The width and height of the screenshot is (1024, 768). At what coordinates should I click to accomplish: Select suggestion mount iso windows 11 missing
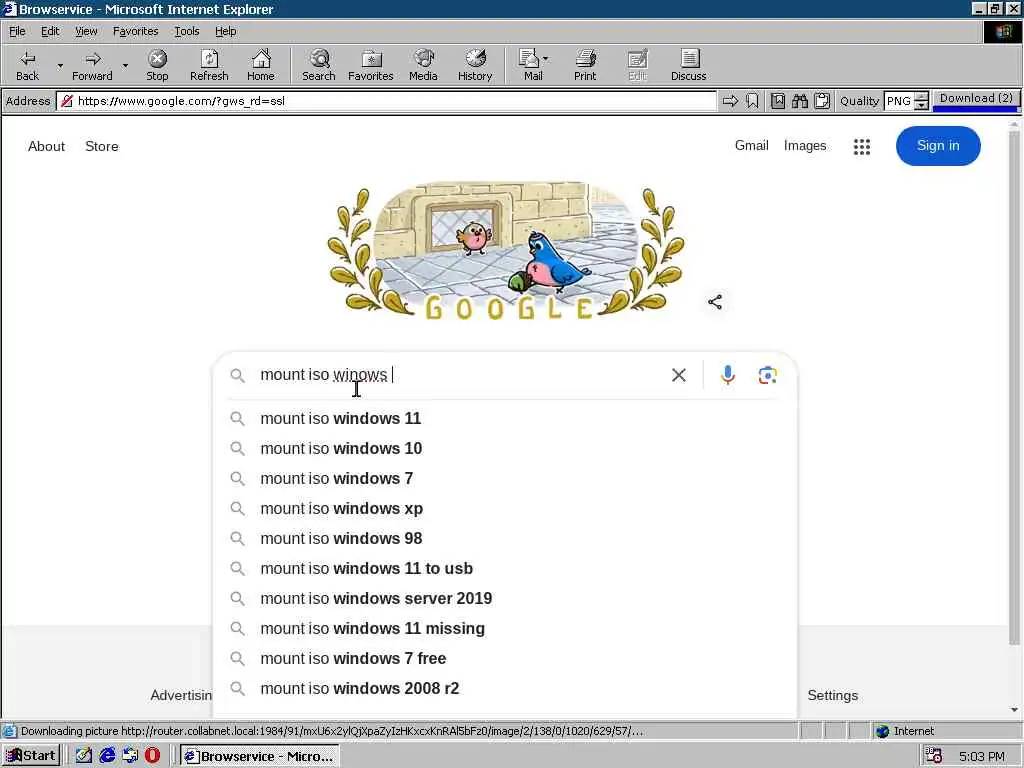(505, 629)
